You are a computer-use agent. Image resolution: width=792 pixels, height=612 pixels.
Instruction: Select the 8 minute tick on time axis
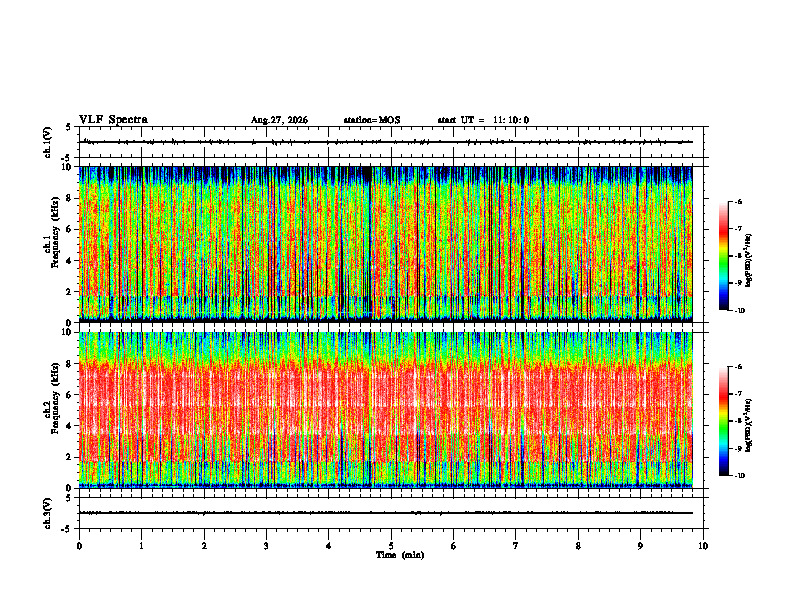click(x=578, y=546)
